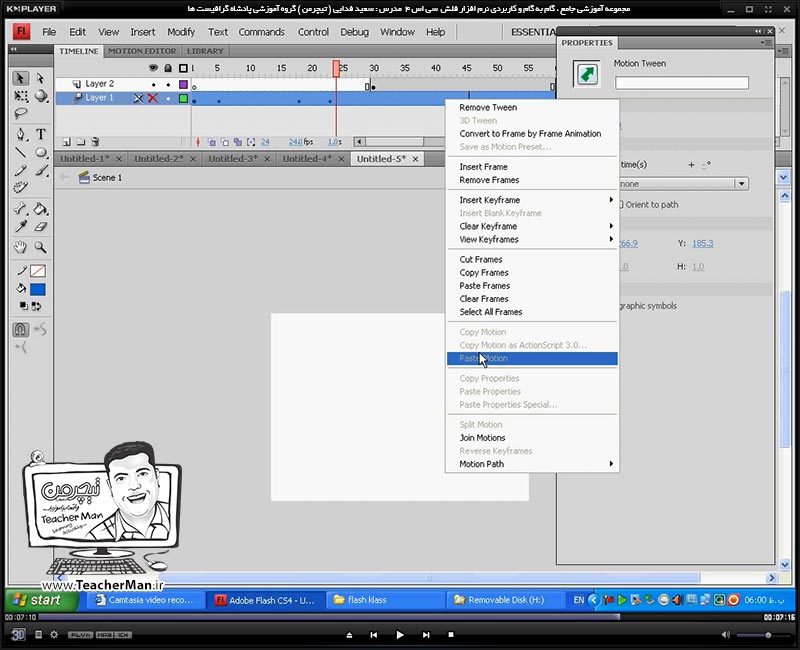The image size is (800, 650).
Task: Click the Delete layer trash icon
Action: tap(95, 142)
